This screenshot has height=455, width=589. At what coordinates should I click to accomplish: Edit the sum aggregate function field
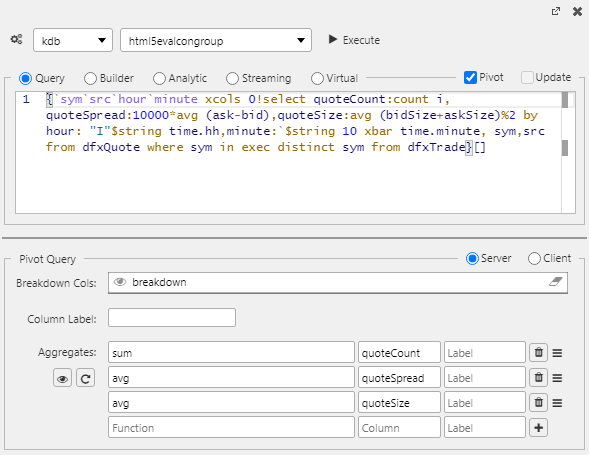[x=231, y=352]
